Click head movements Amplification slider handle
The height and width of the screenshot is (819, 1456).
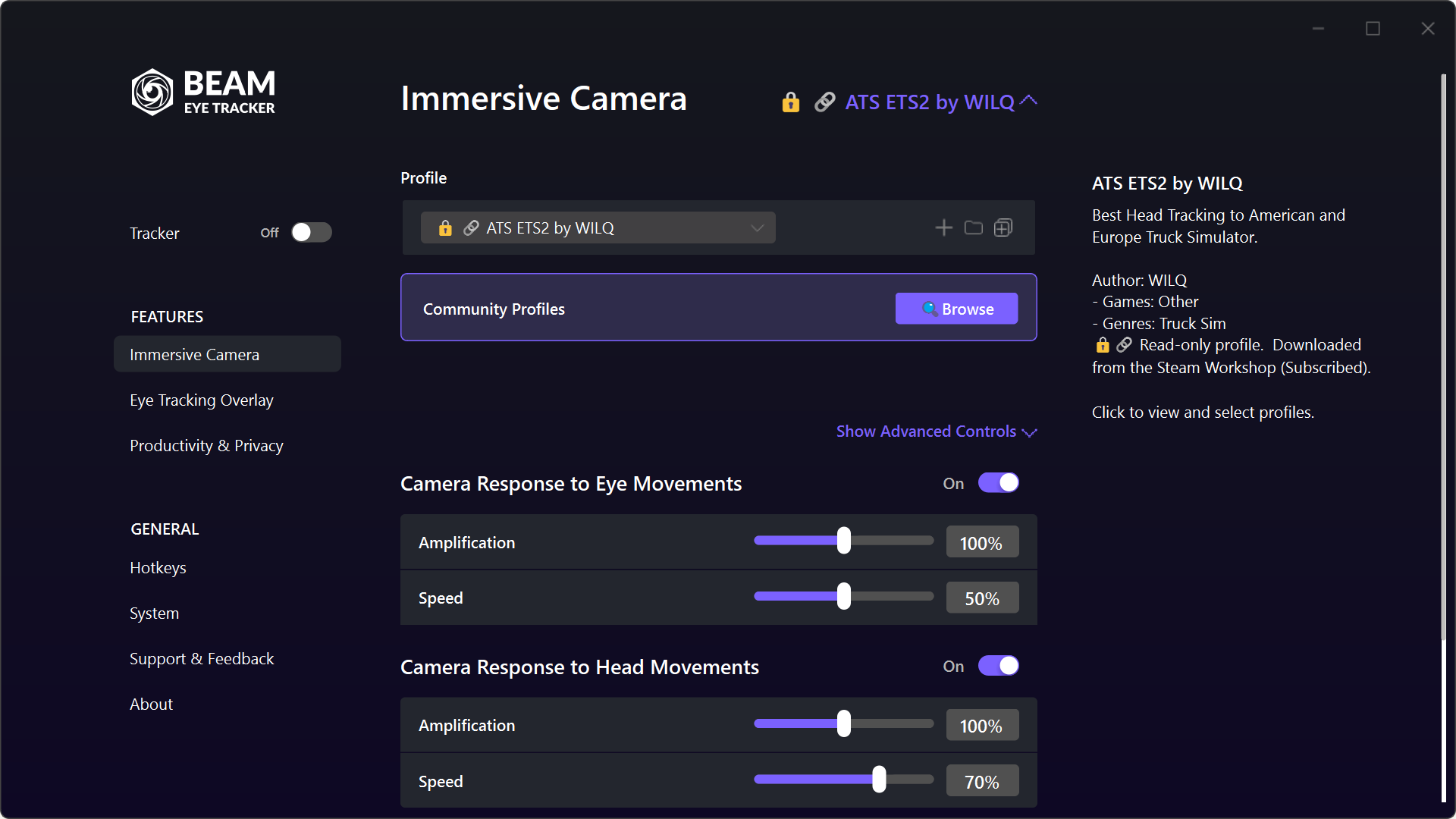pos(844,724)
